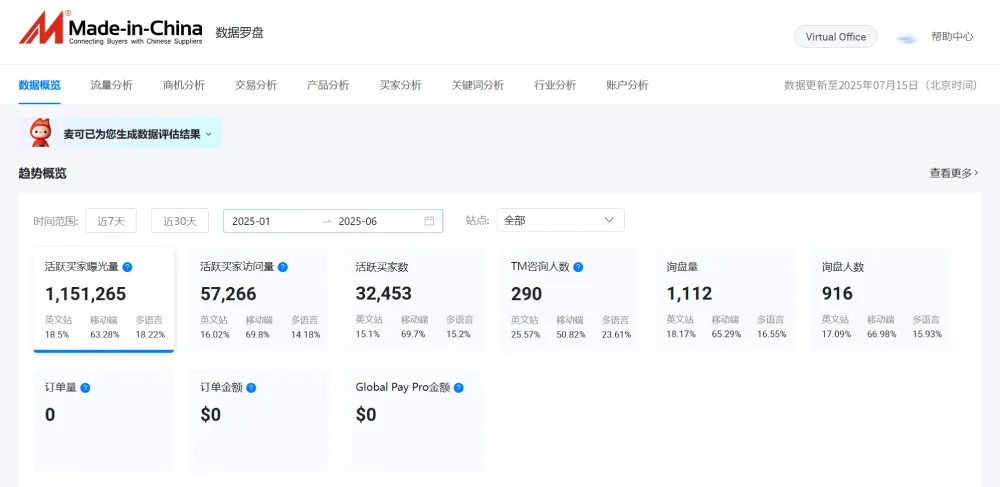Expand 麦可已为您生成数据评估结果 panel

[208, 134]
